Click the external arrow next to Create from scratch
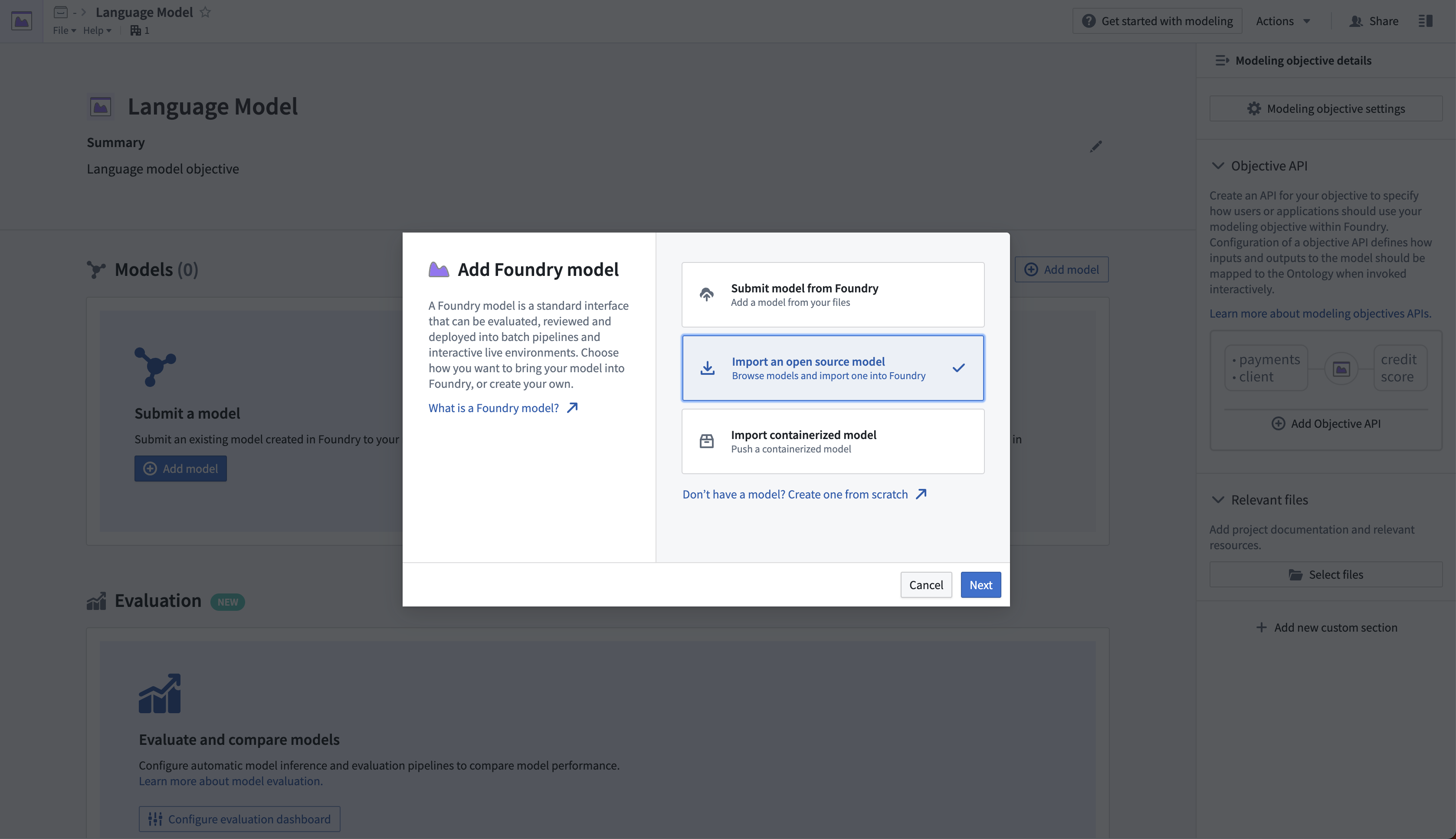 coord(921,495)
